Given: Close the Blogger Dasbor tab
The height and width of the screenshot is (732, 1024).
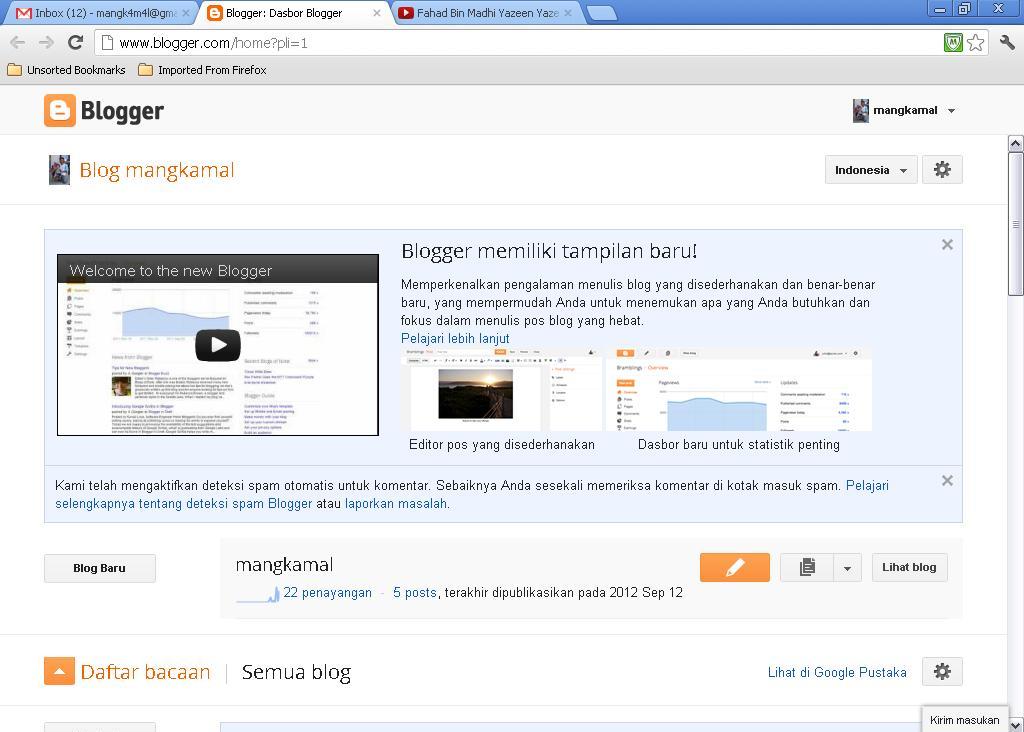Looking at the screenshot, I should point(377,13).
